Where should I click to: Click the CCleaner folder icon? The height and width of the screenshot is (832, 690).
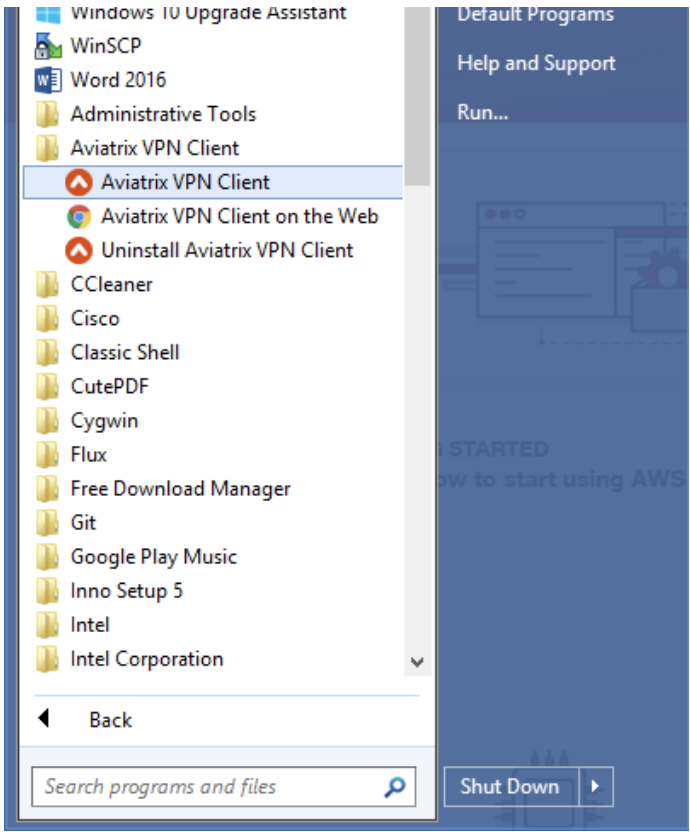coord(47,285)
